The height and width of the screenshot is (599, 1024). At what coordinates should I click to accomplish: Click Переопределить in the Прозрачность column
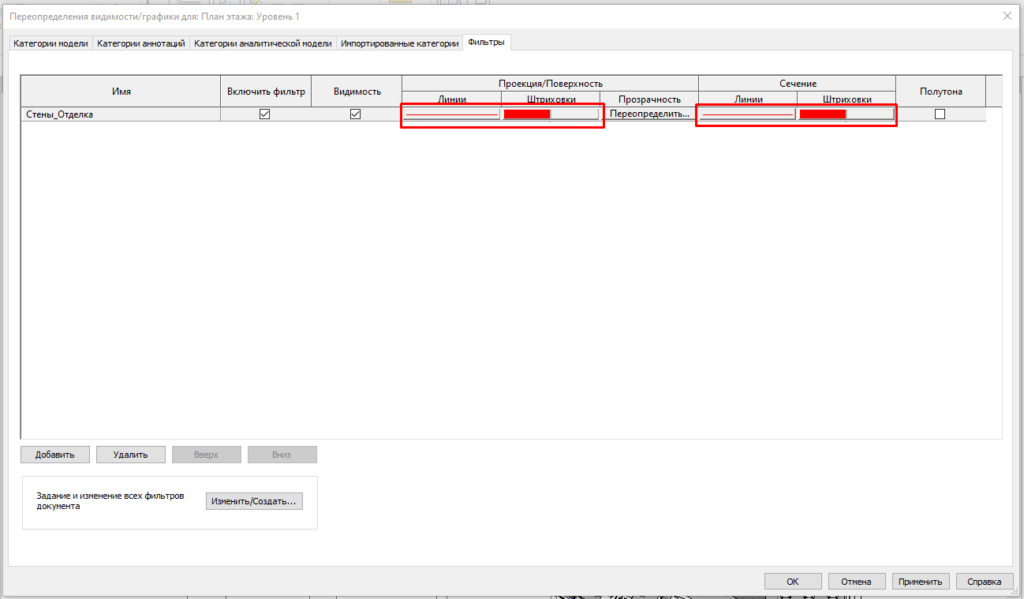coord(649,115)
